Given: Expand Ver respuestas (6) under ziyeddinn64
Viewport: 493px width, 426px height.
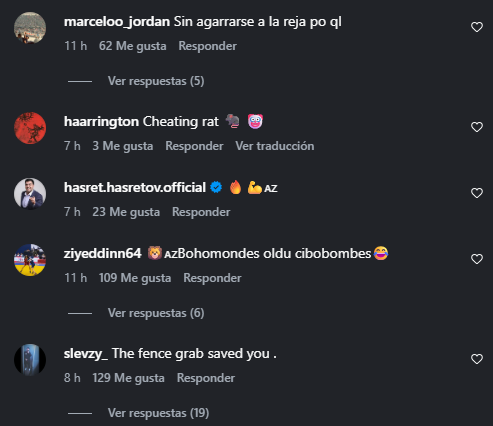Looking at the screenshot, I should click(156, 313).
